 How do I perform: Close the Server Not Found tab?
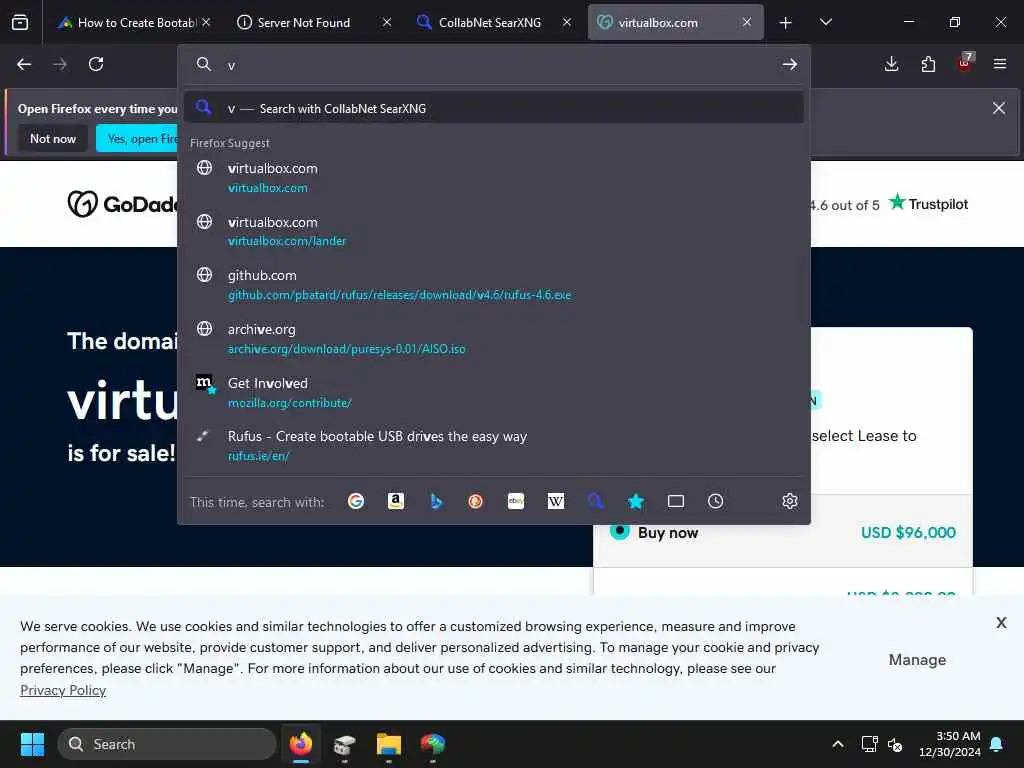pyautogui.click(x=387, y=23)
